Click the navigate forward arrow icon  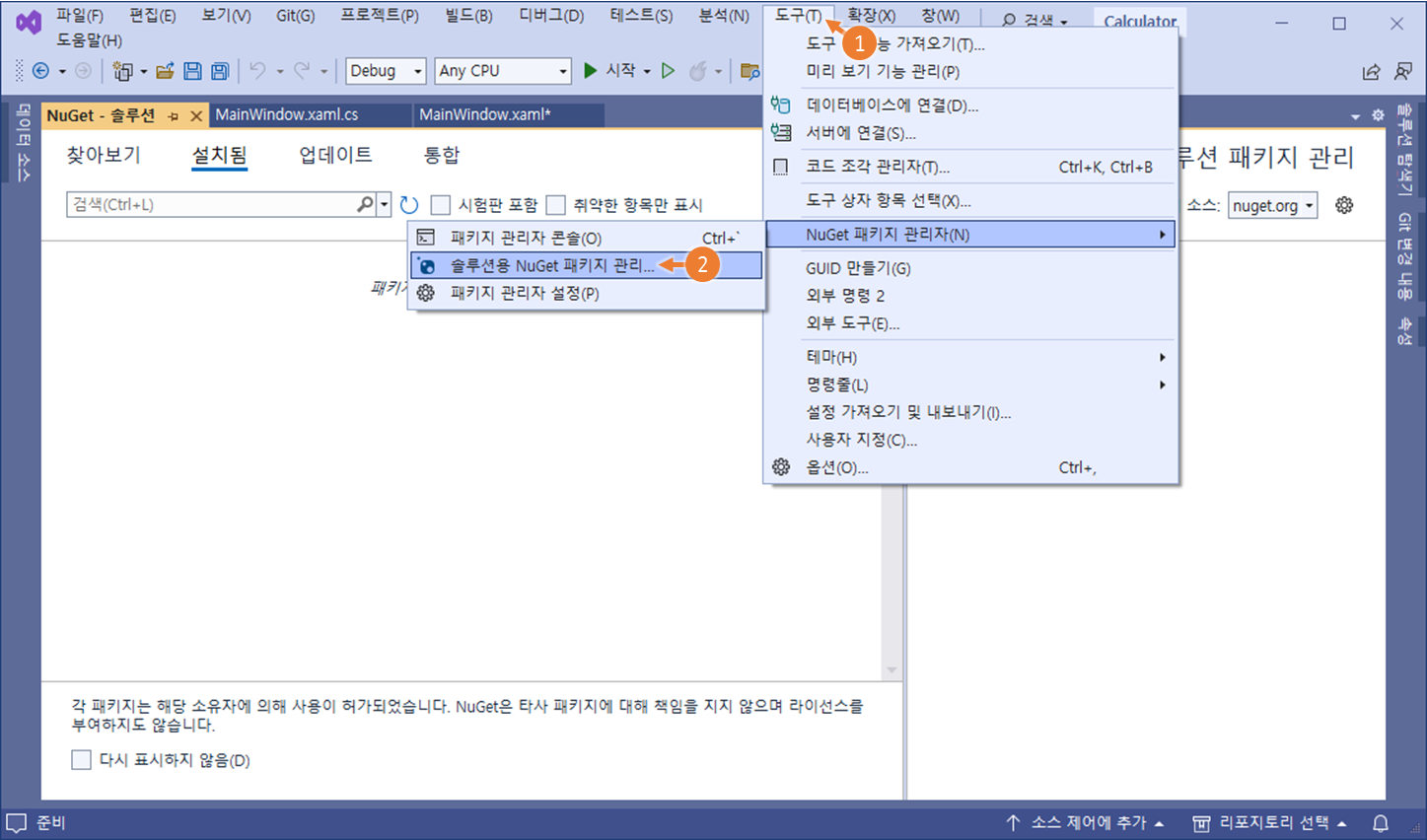coord(84,71)
